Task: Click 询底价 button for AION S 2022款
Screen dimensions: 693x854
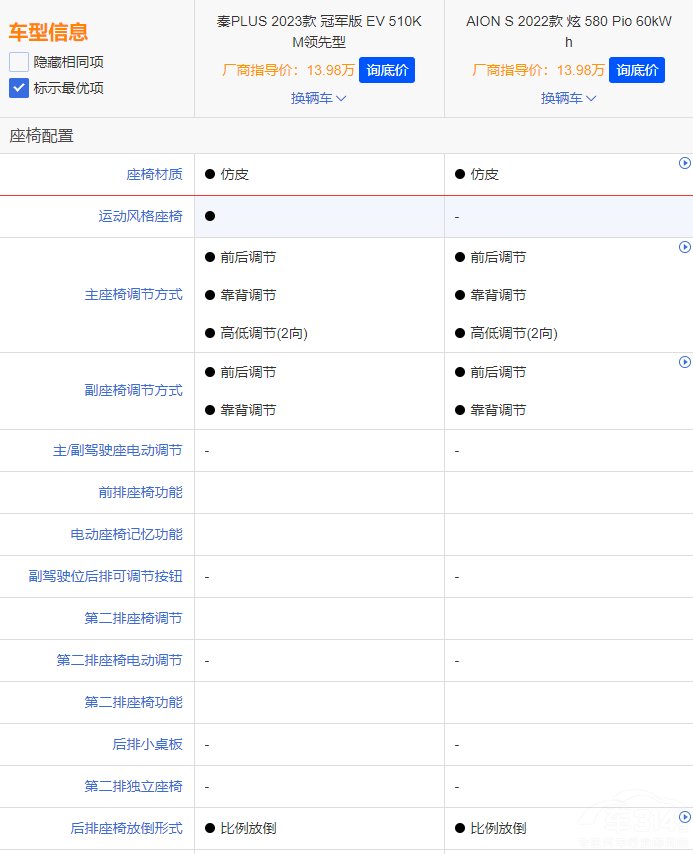Action: click(x=636, y=70)
